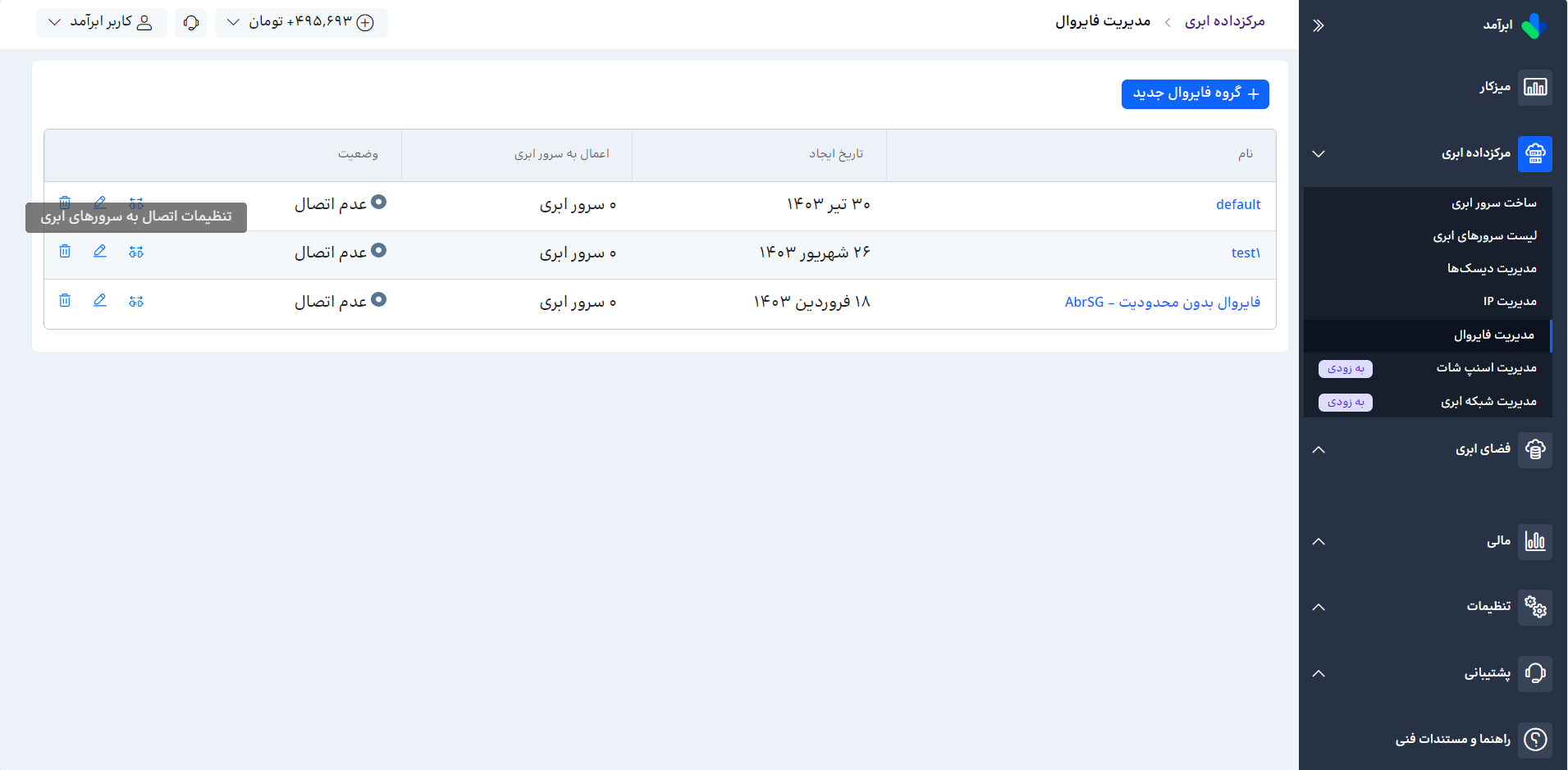Open فایروال بدون محدودیت - AbrSG link
This screenshot has width=1568, height=770.
(1163, 303)
